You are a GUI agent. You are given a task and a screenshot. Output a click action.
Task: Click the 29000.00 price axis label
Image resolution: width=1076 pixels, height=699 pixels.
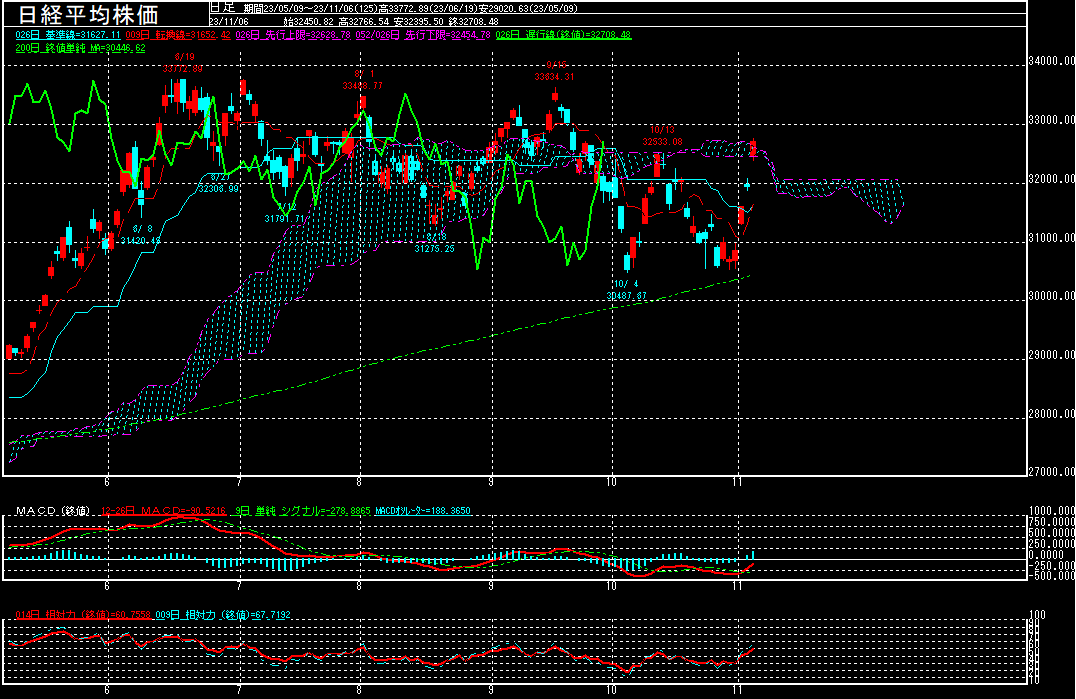click(1051, 355)
